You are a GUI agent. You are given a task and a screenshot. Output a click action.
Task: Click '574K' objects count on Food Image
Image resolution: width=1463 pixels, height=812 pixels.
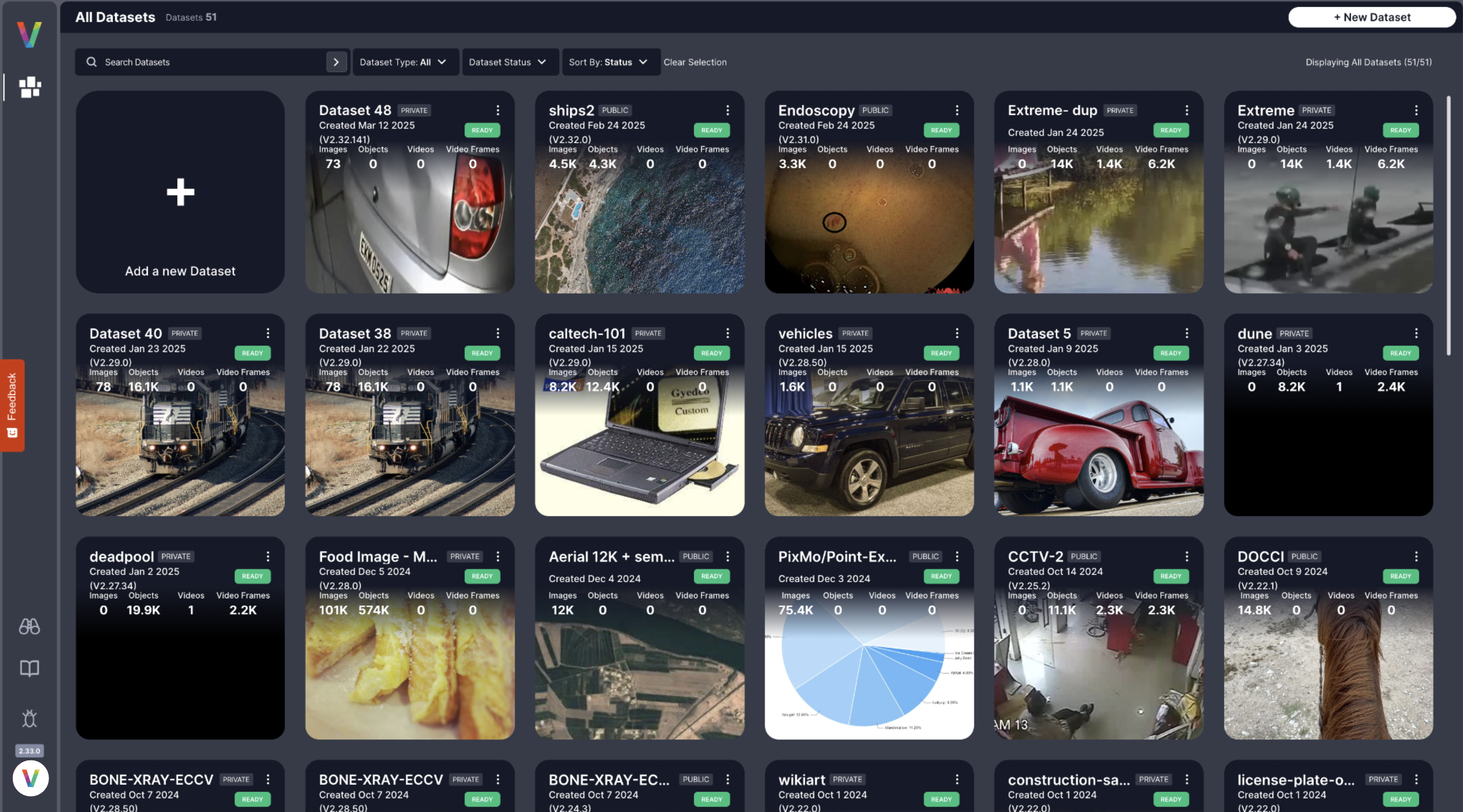373,610
